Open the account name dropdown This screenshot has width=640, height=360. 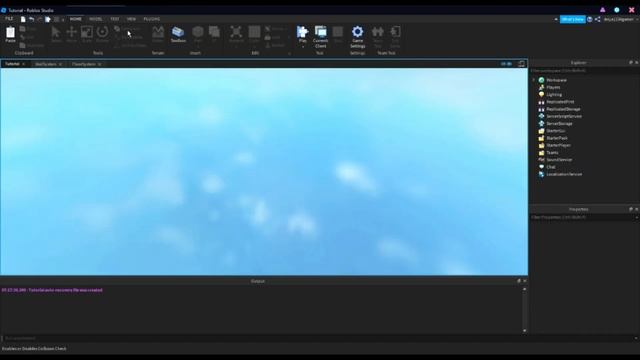coord(620,19)
